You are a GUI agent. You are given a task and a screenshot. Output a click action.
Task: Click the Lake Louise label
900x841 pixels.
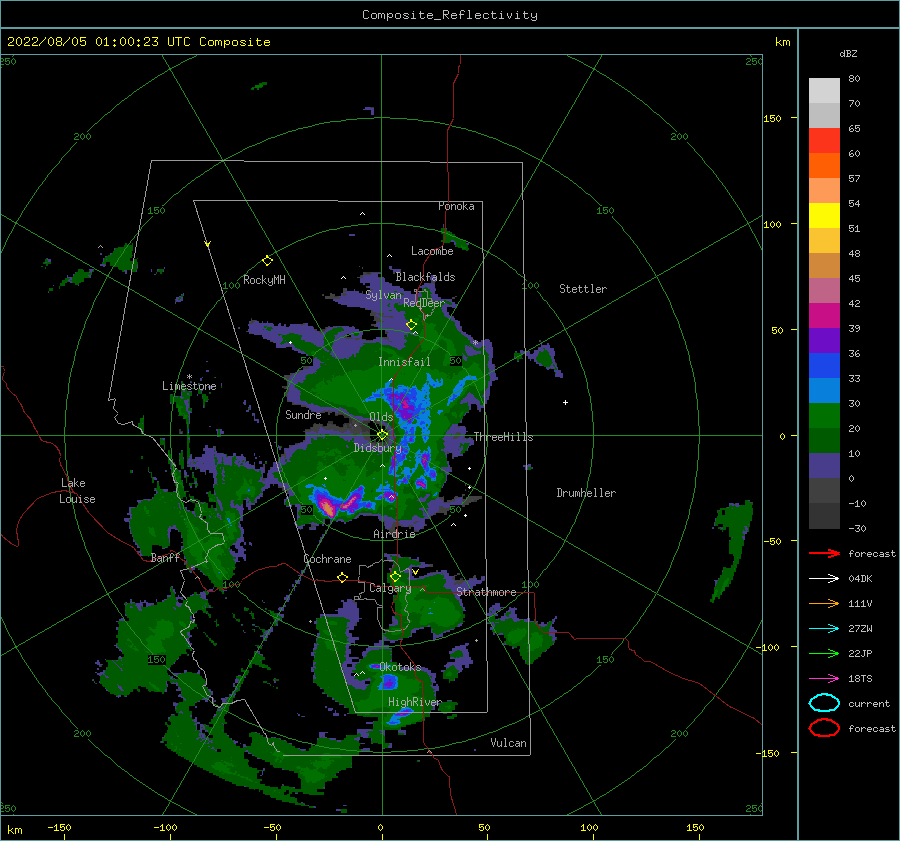(x=77, y=491)
